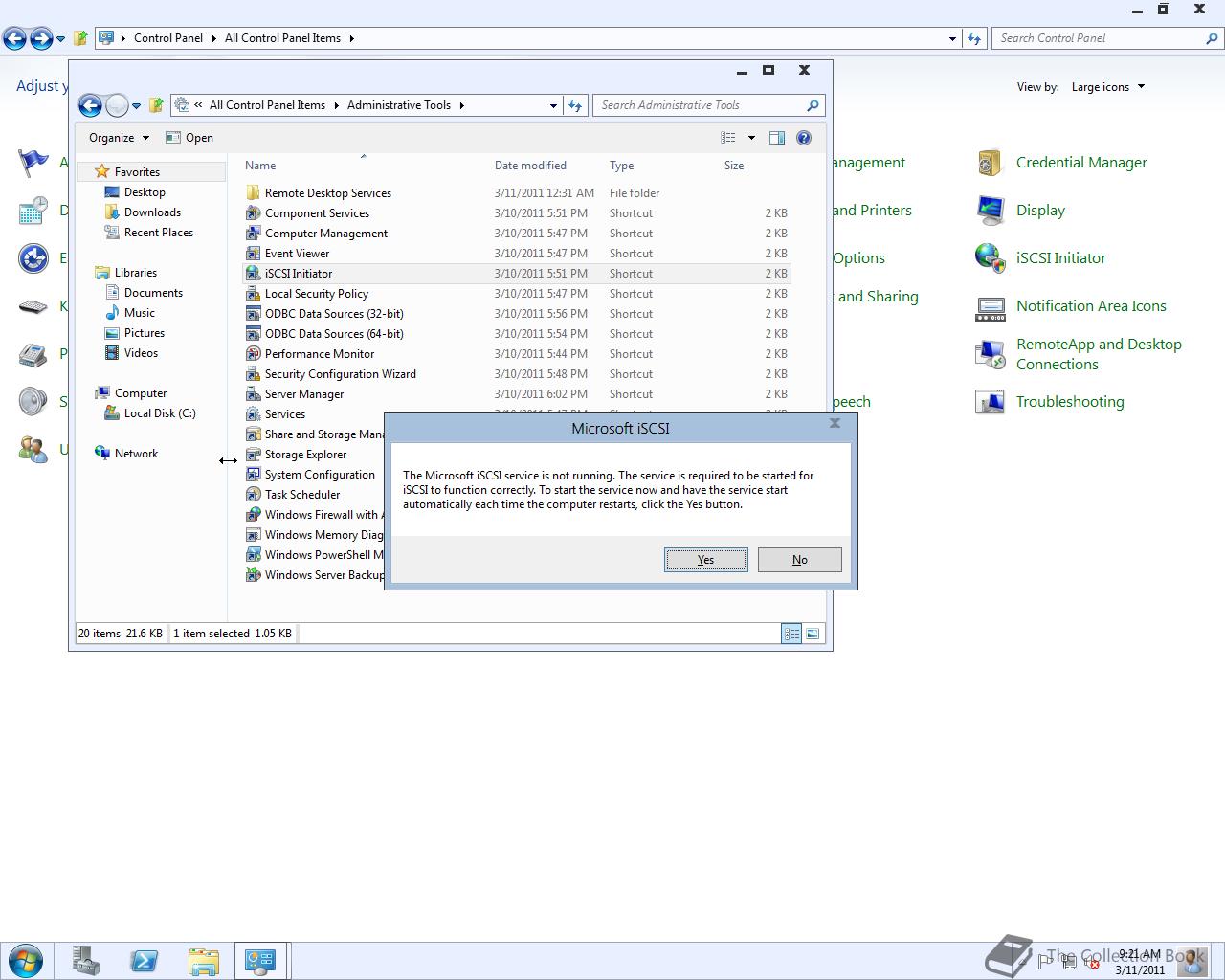Click the change your view icon

click(x=728, y=138)
